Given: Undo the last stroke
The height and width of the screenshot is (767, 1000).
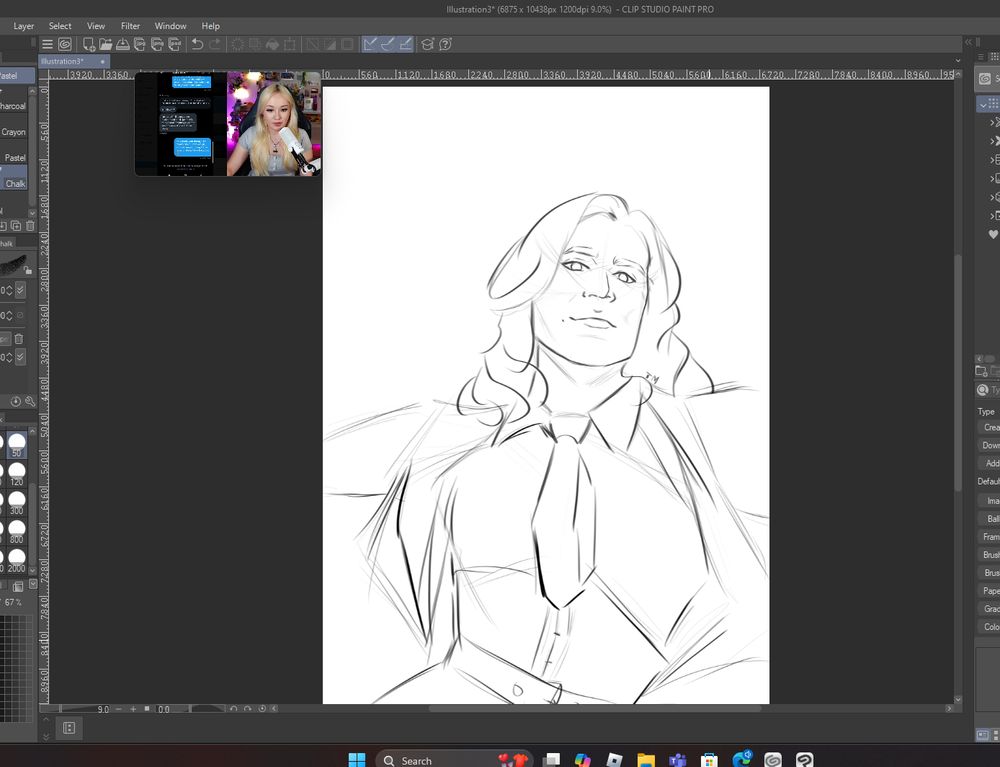Looking at the screenshot, I should [x=197, y=44].
